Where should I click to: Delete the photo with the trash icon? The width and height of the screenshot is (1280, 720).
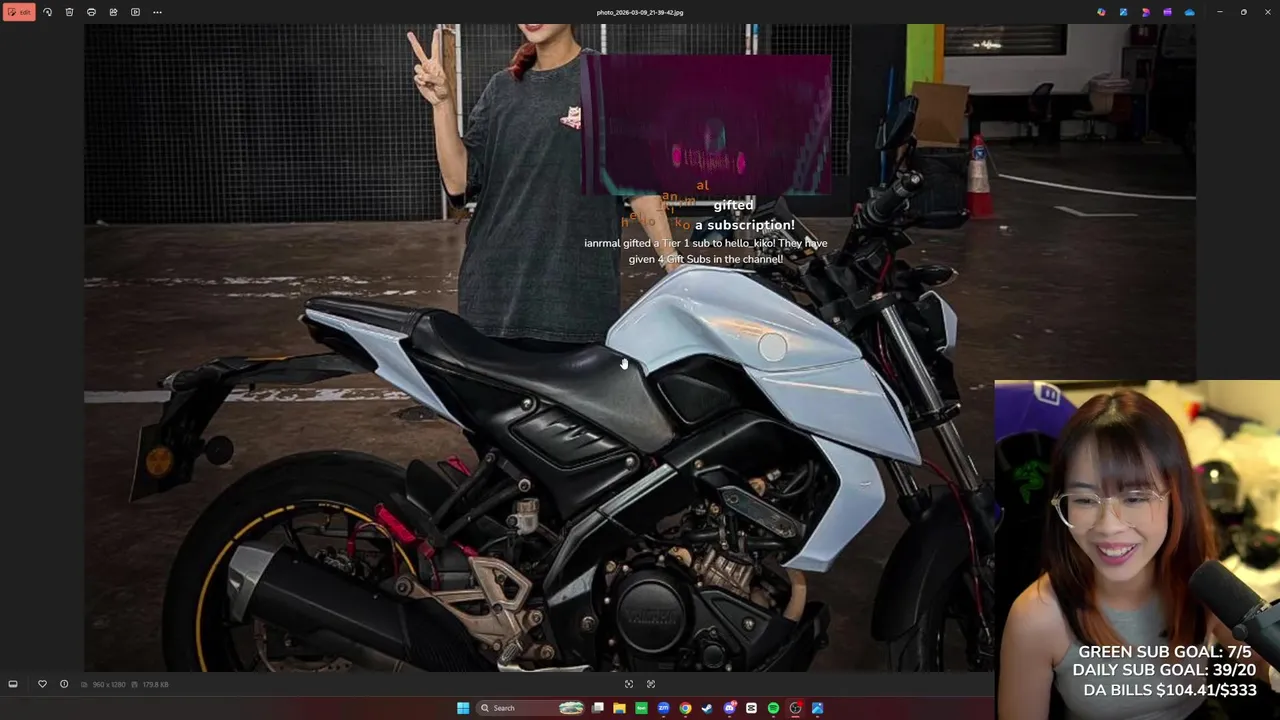click(69, 12)
